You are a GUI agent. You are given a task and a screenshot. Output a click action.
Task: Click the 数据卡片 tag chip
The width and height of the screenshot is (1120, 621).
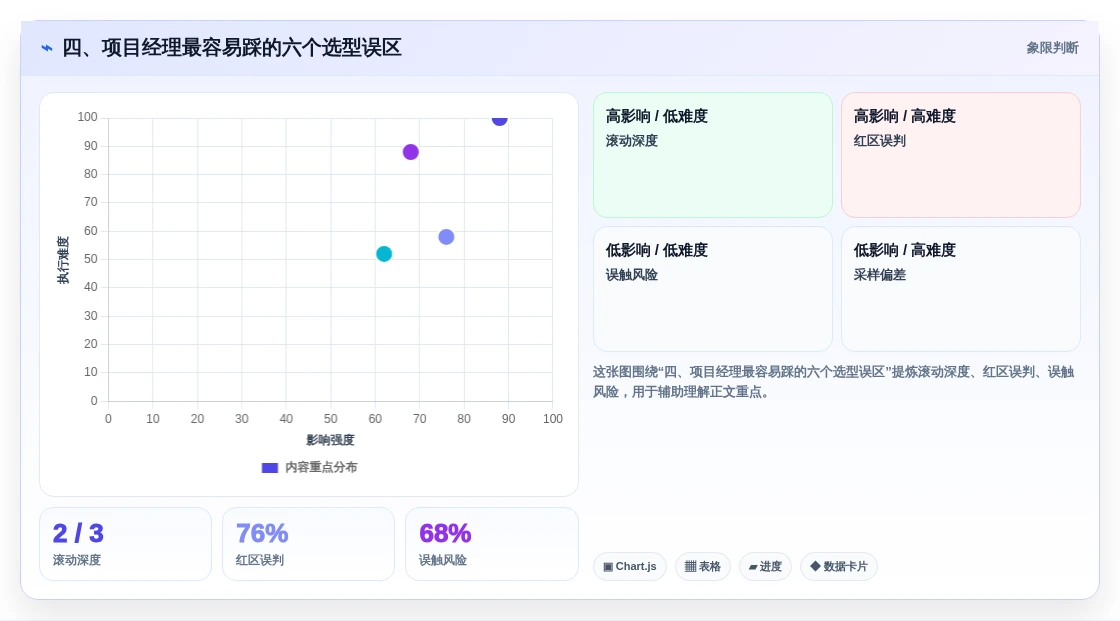(x=839, y=567)
